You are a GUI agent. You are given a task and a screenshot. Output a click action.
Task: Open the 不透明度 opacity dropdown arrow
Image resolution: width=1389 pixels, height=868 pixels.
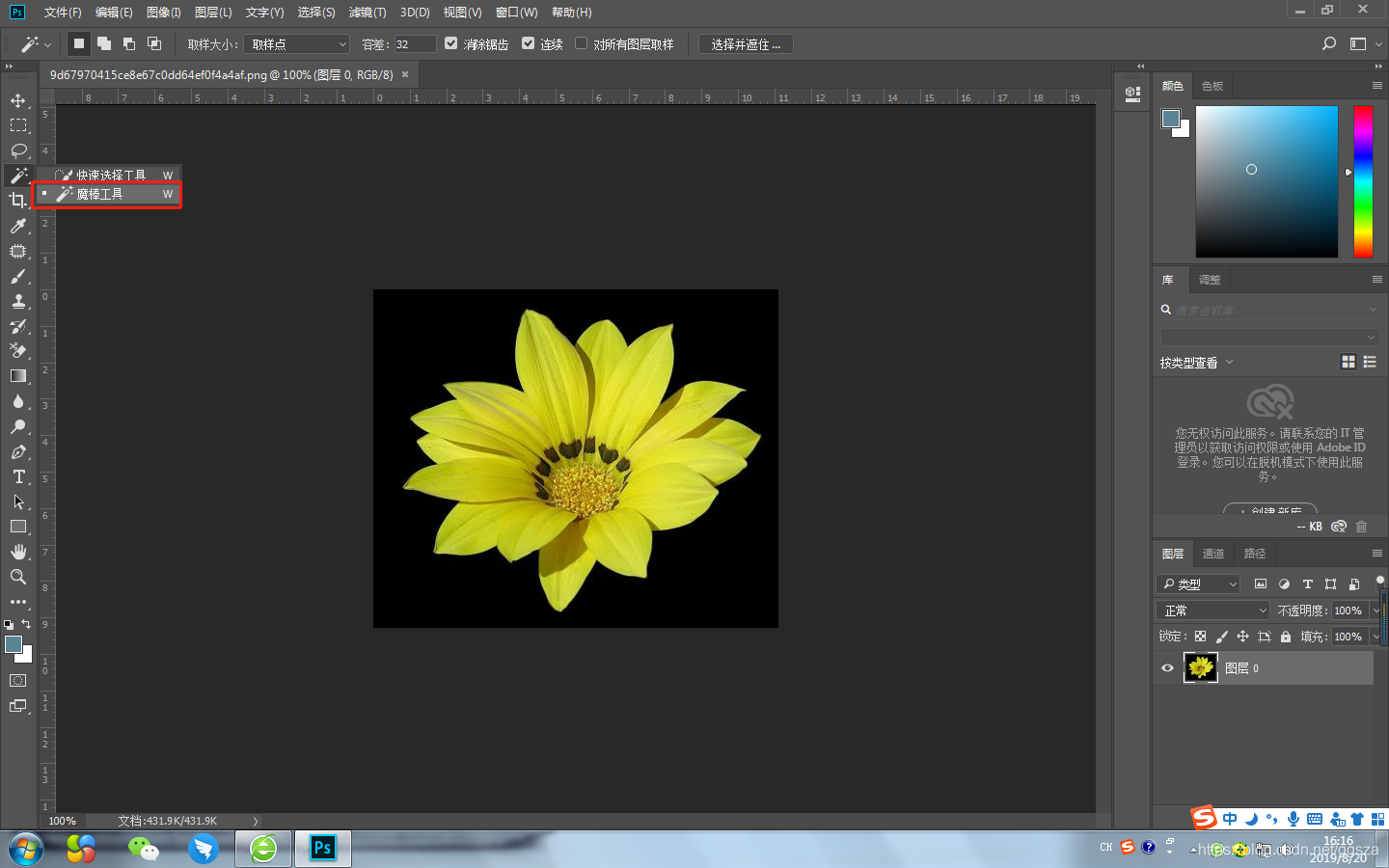tap(1375, 610)
